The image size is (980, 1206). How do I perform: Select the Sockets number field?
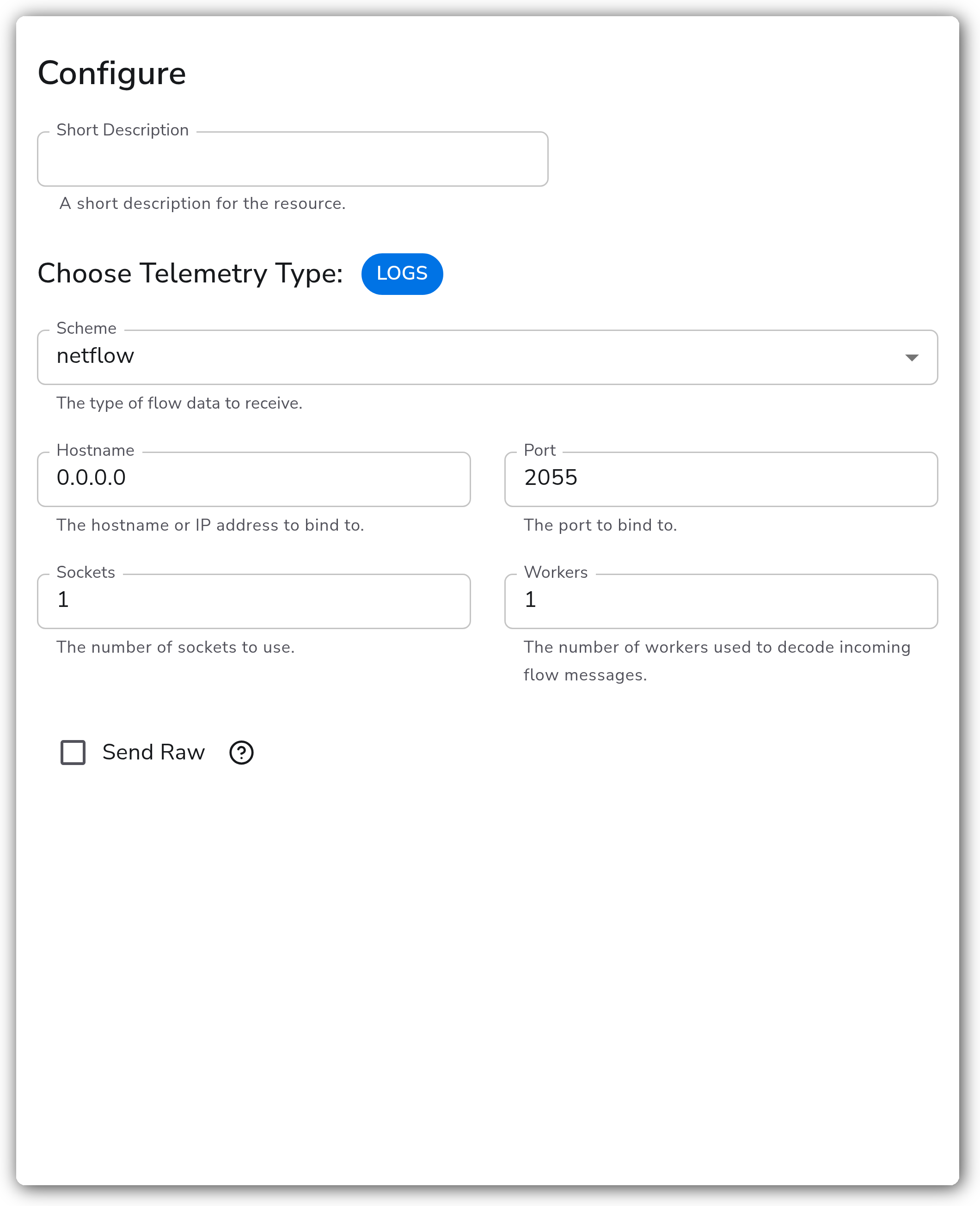click(x=254, y=600)
